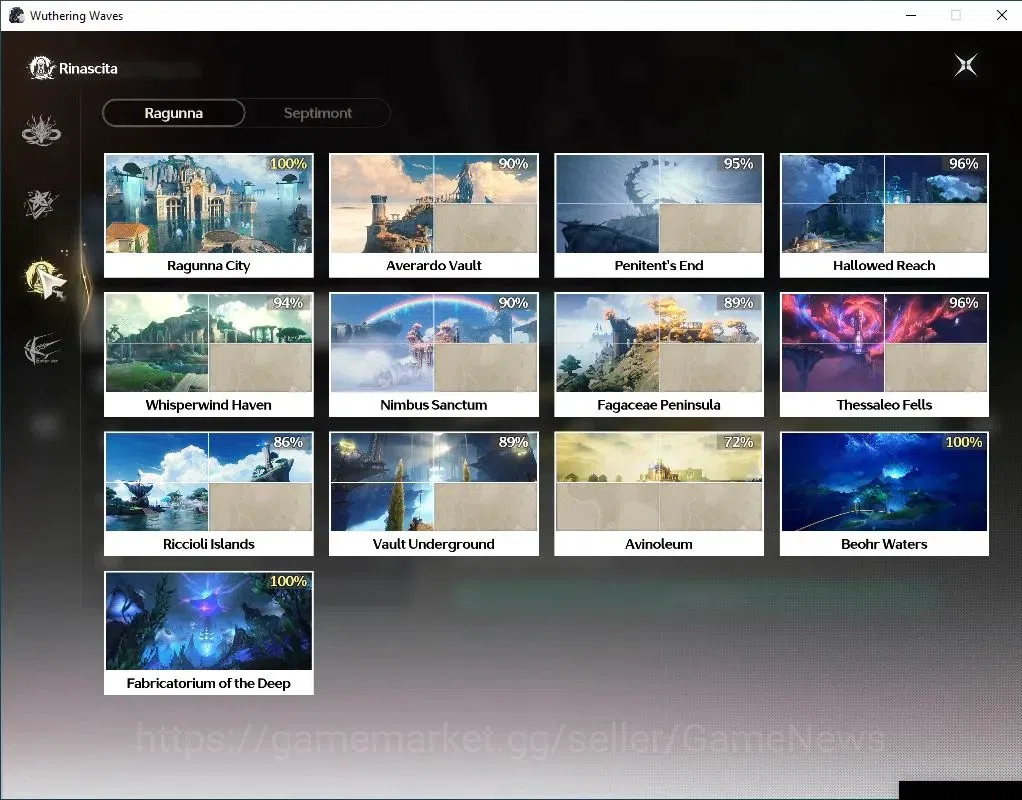Open the Penitent's End area card

[659, 215]
